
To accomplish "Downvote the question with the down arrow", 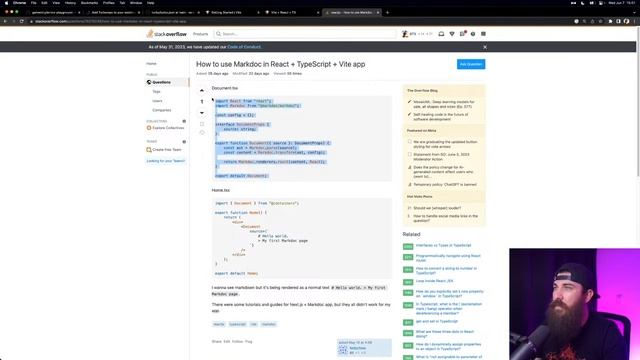I will (x=202, y=113).
